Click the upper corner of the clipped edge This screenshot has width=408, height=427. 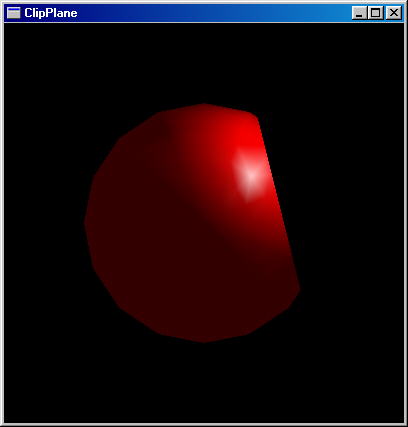pos(258,117)
